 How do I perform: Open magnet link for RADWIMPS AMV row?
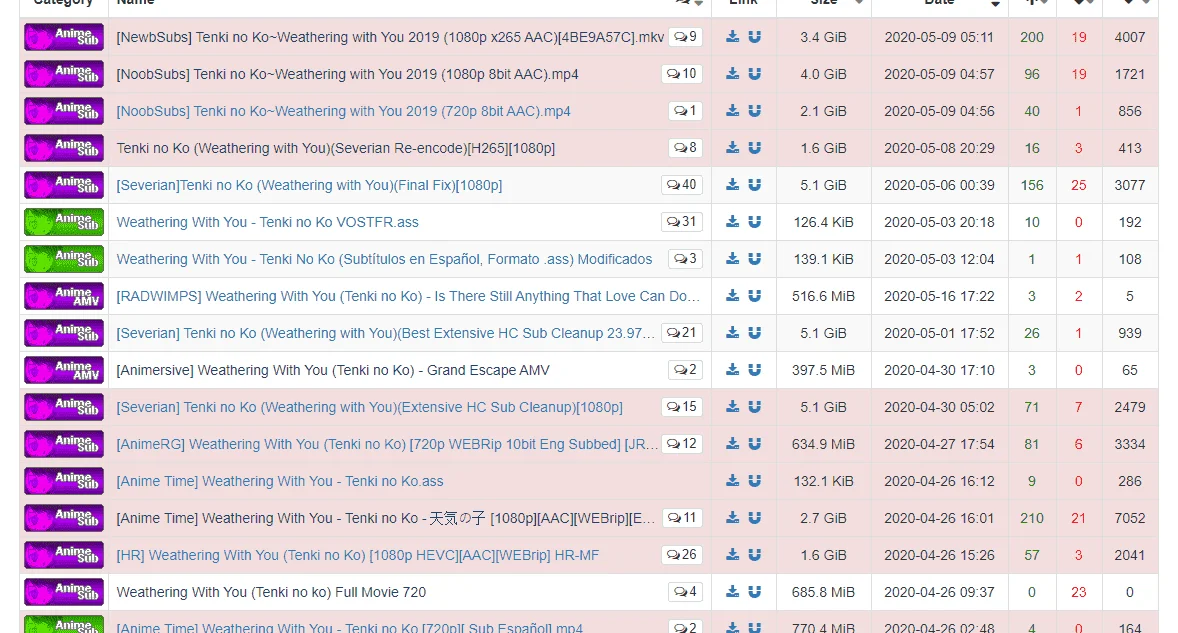pos(755,296)
